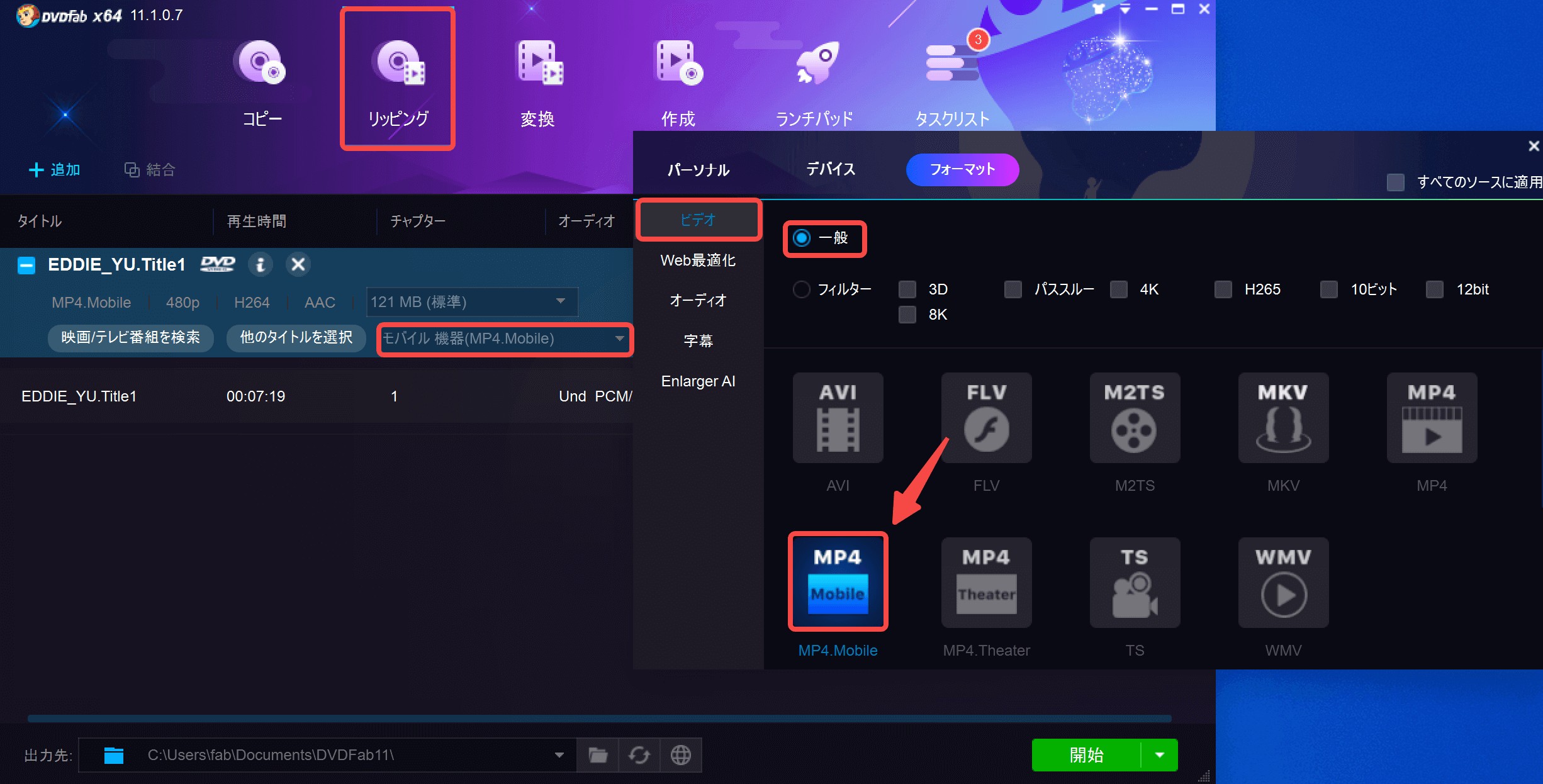Open the title bar dropdown menu arrow
Viewport: 1543px width, 784px height.
1125,9
